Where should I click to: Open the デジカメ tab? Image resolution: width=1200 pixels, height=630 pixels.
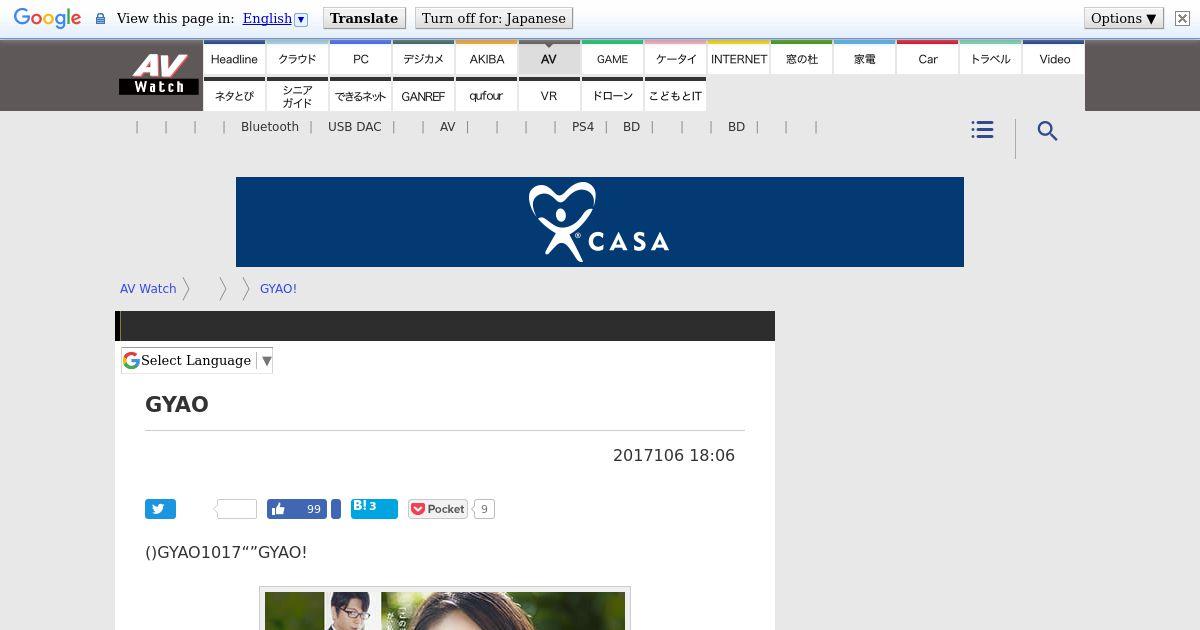[x=424, y=59]
